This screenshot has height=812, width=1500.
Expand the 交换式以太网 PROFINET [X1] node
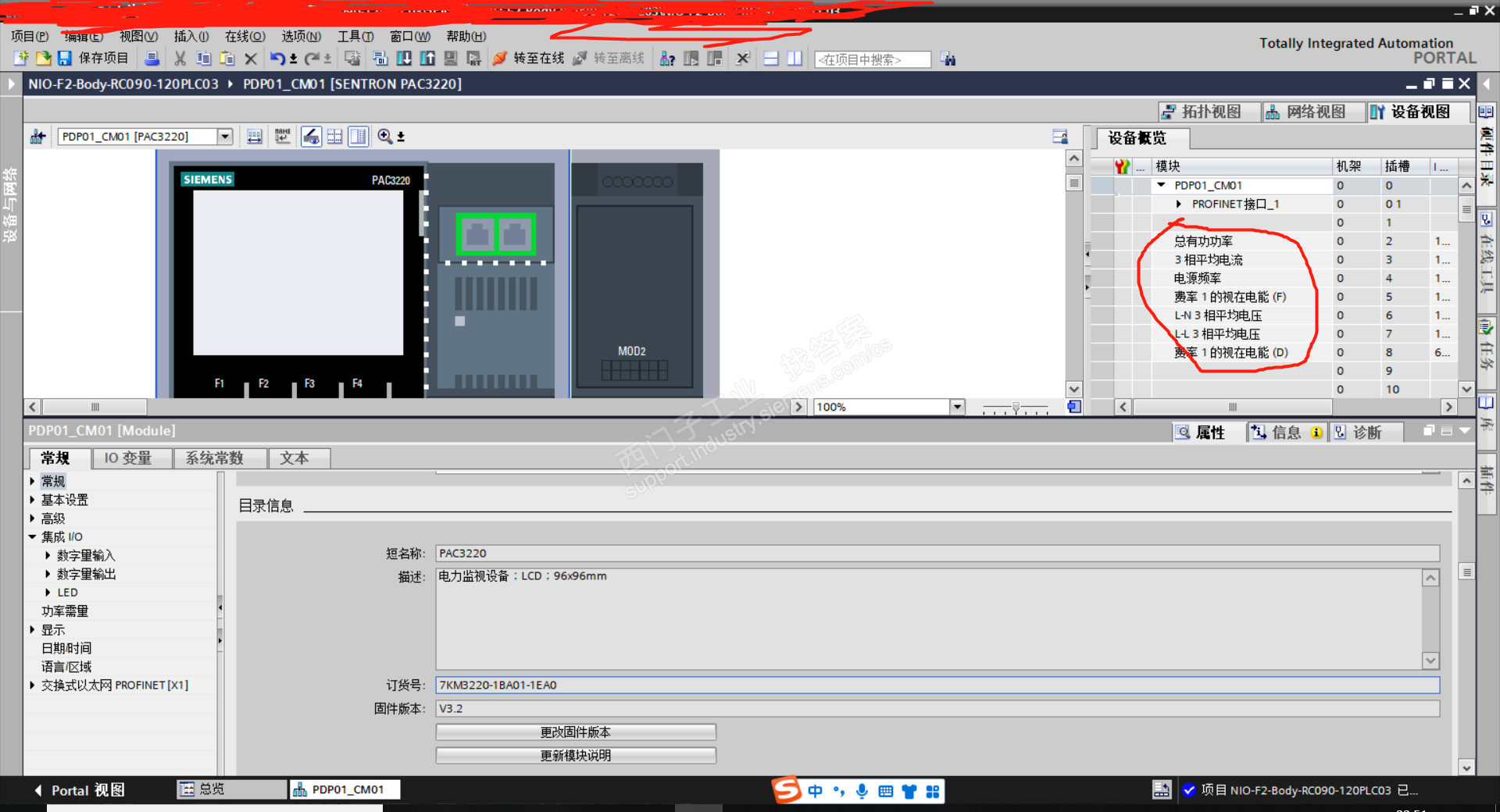(x=32, y=685)
